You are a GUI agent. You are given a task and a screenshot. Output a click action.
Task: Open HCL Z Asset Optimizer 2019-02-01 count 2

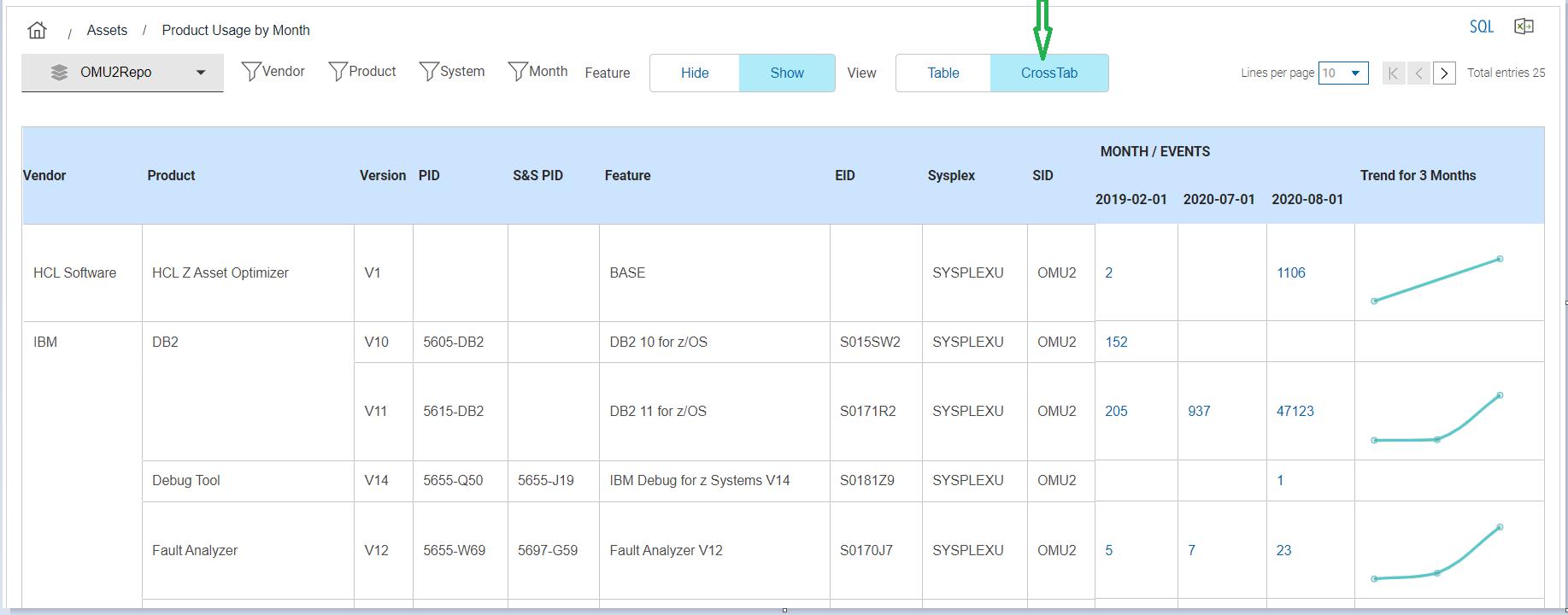[x=1108, y=273]
